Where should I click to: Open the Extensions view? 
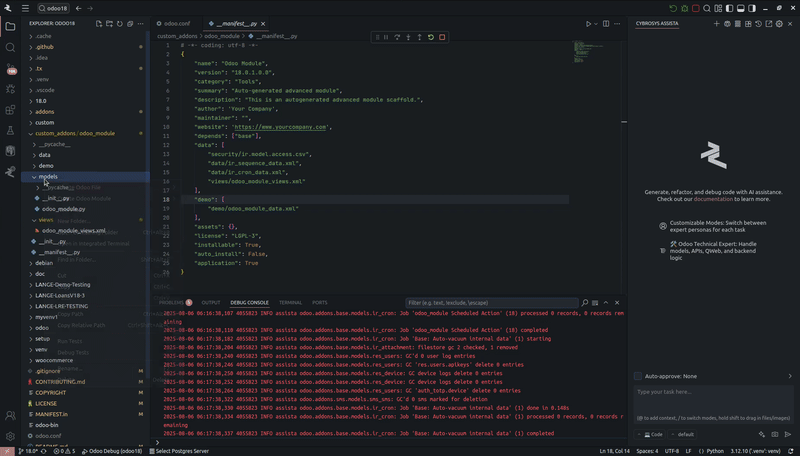click(10, 110)
